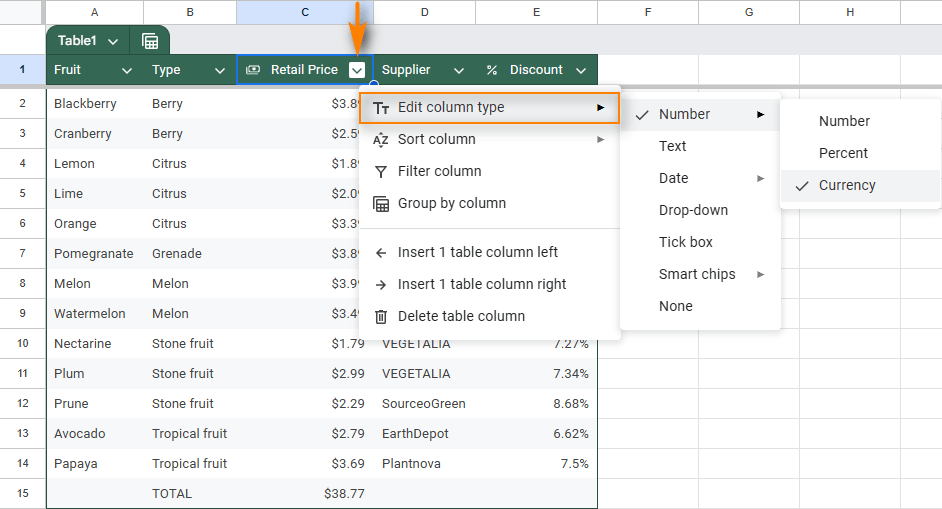This screenshot has width=942, height=509.
Task: Click the $38.77 total cell
Action: 305,494
